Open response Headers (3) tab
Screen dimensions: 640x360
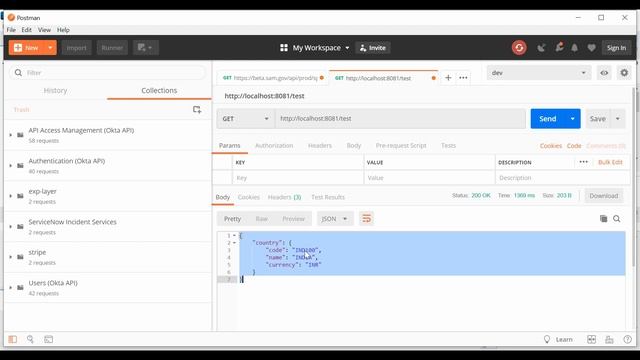284,197
